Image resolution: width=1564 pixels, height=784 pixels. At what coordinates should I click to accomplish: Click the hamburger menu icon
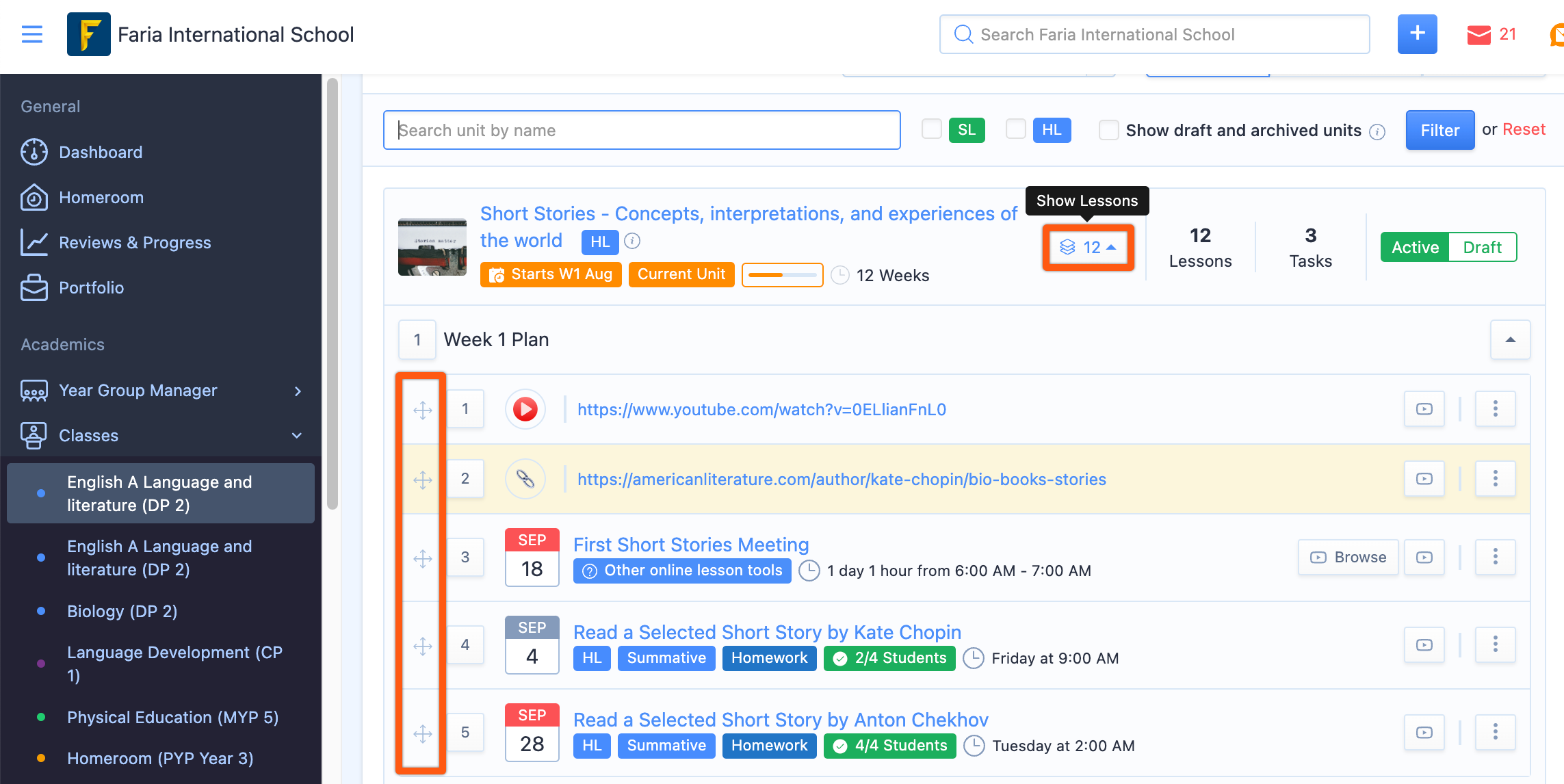point(32,34)
